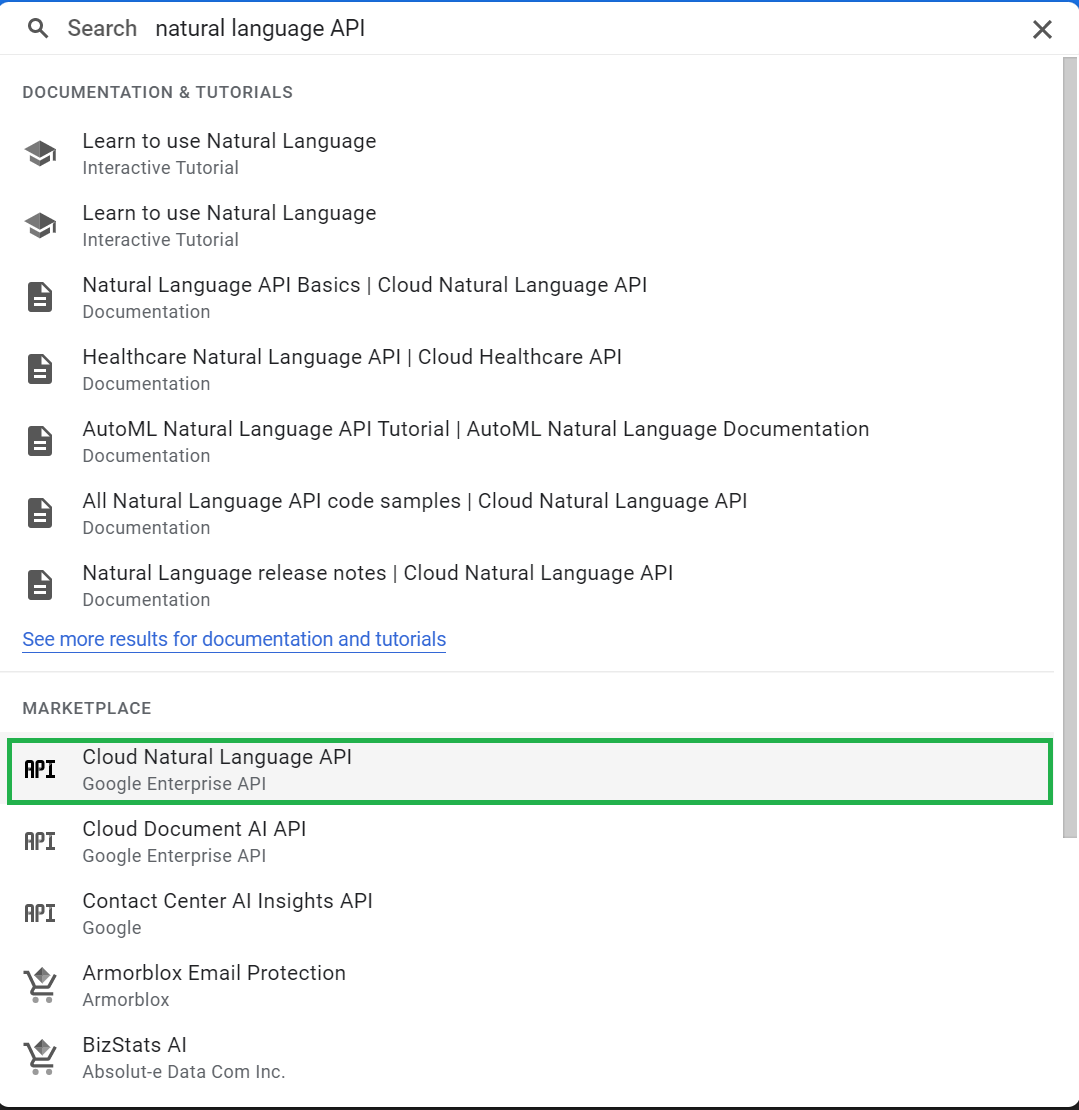Click document icon beside All Natural Language code samples

[x=40, y=513]
